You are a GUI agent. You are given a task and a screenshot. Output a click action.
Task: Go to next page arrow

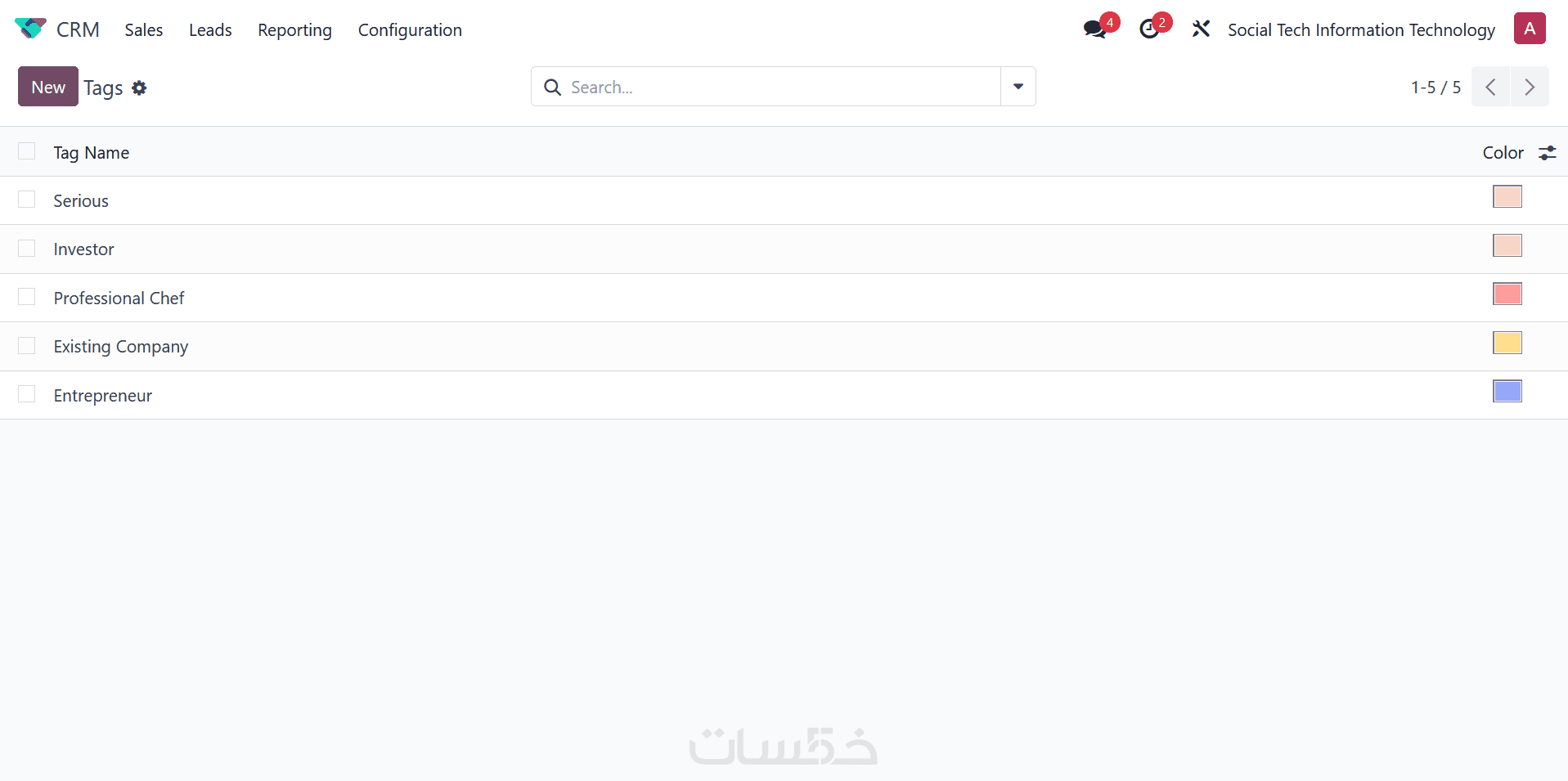[1530, 87]
